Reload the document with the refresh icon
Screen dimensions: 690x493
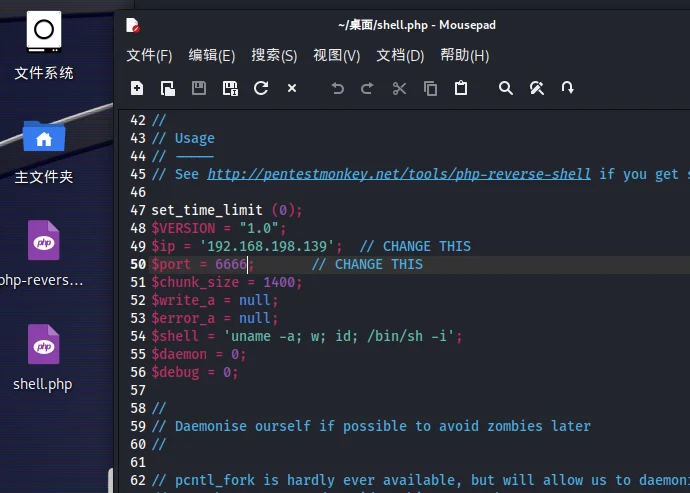pyautogui.click(x=261, y=88)
